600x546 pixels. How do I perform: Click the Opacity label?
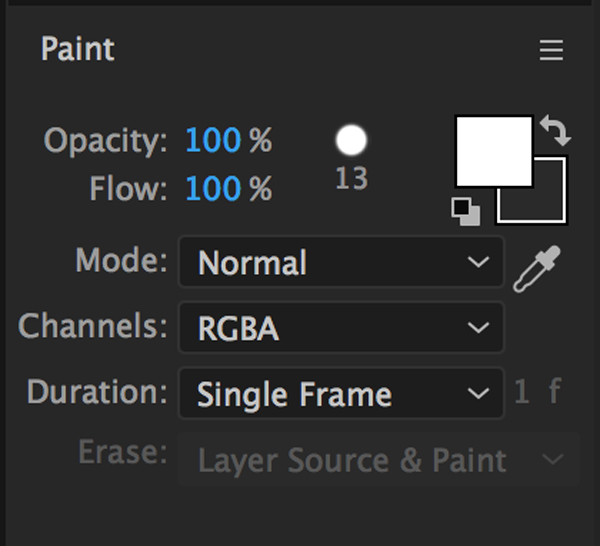(x=105, y=141)
